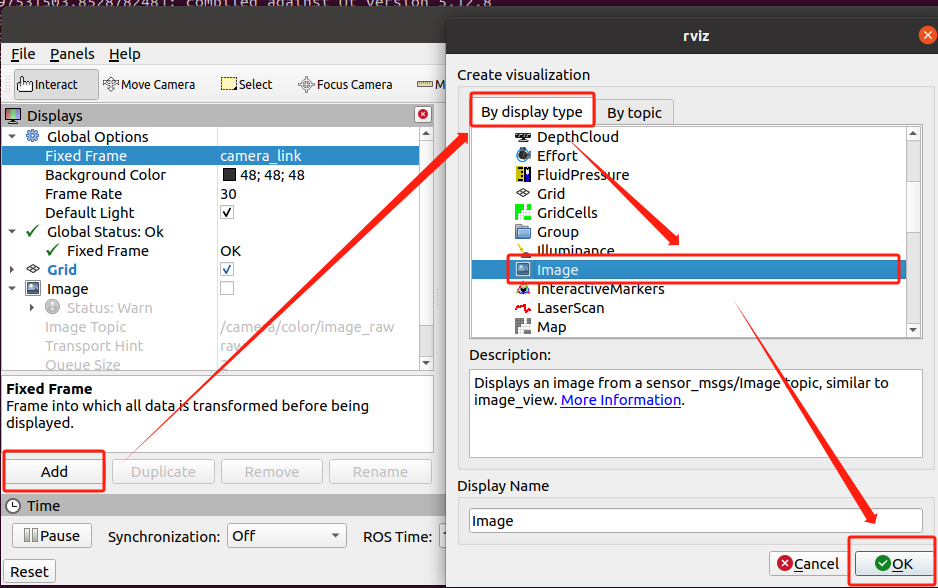938x588 pixels.
Task: Open the Synchronization dropdown
Action: [287, 535]
